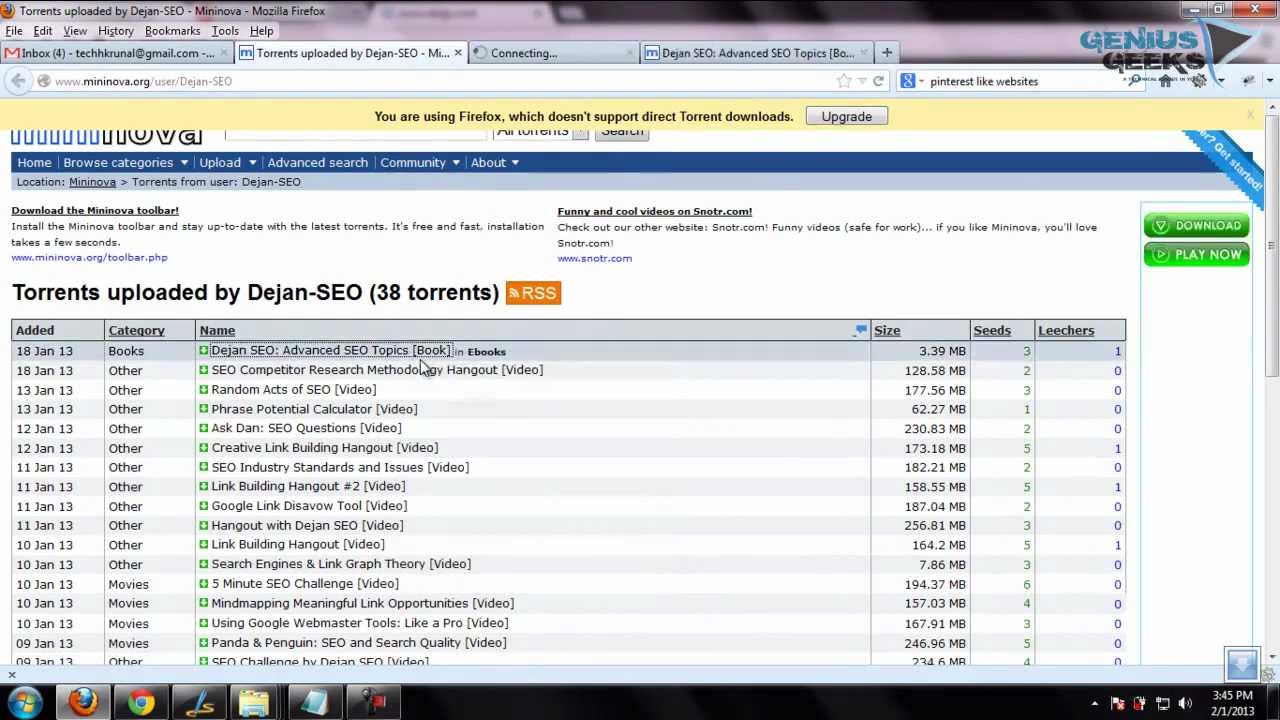The width and height of the screenshot is (1280, 720).
Task: Open the Edit menu
Action: tap(43, 31)
